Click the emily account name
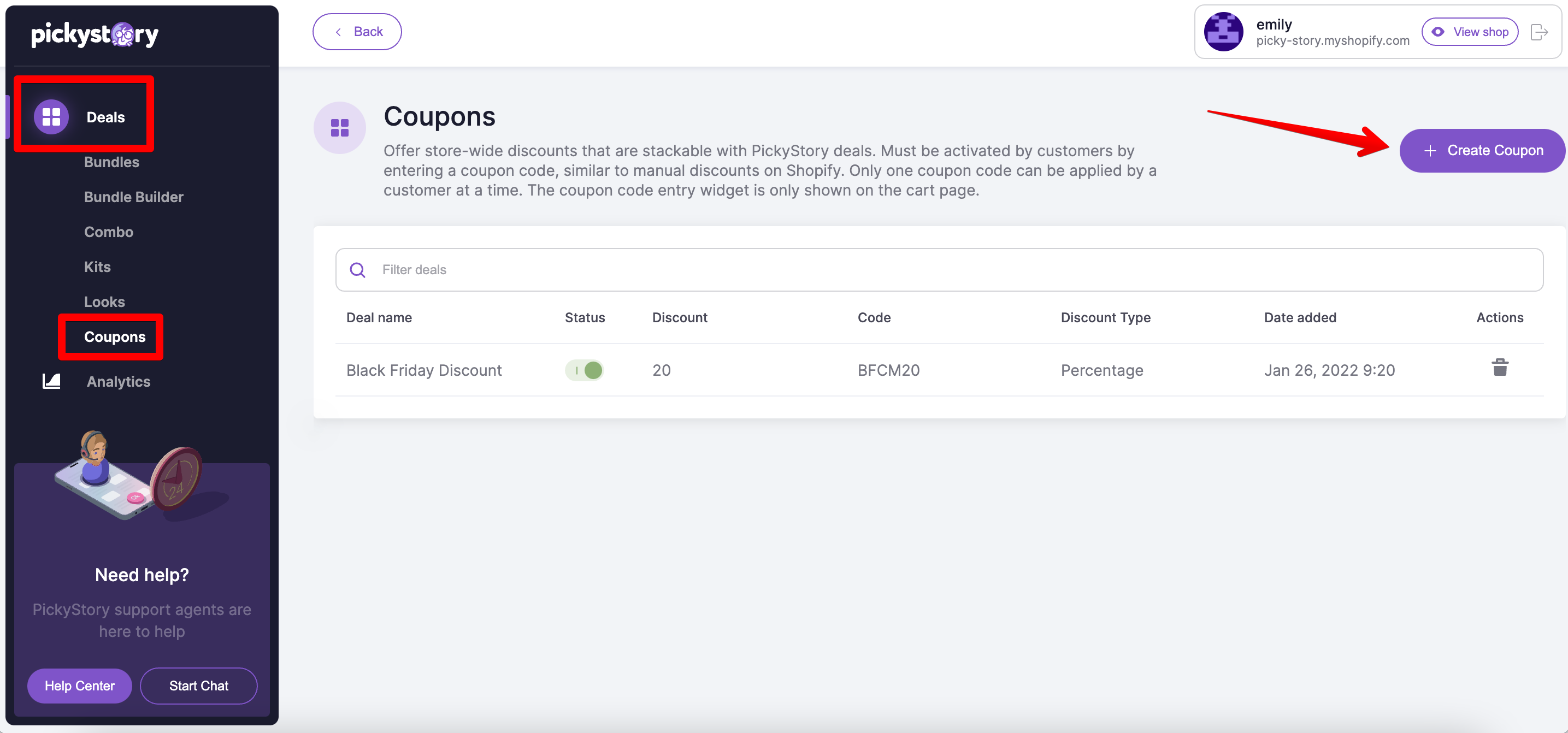1568x733 pixels. coord(1274,25)
